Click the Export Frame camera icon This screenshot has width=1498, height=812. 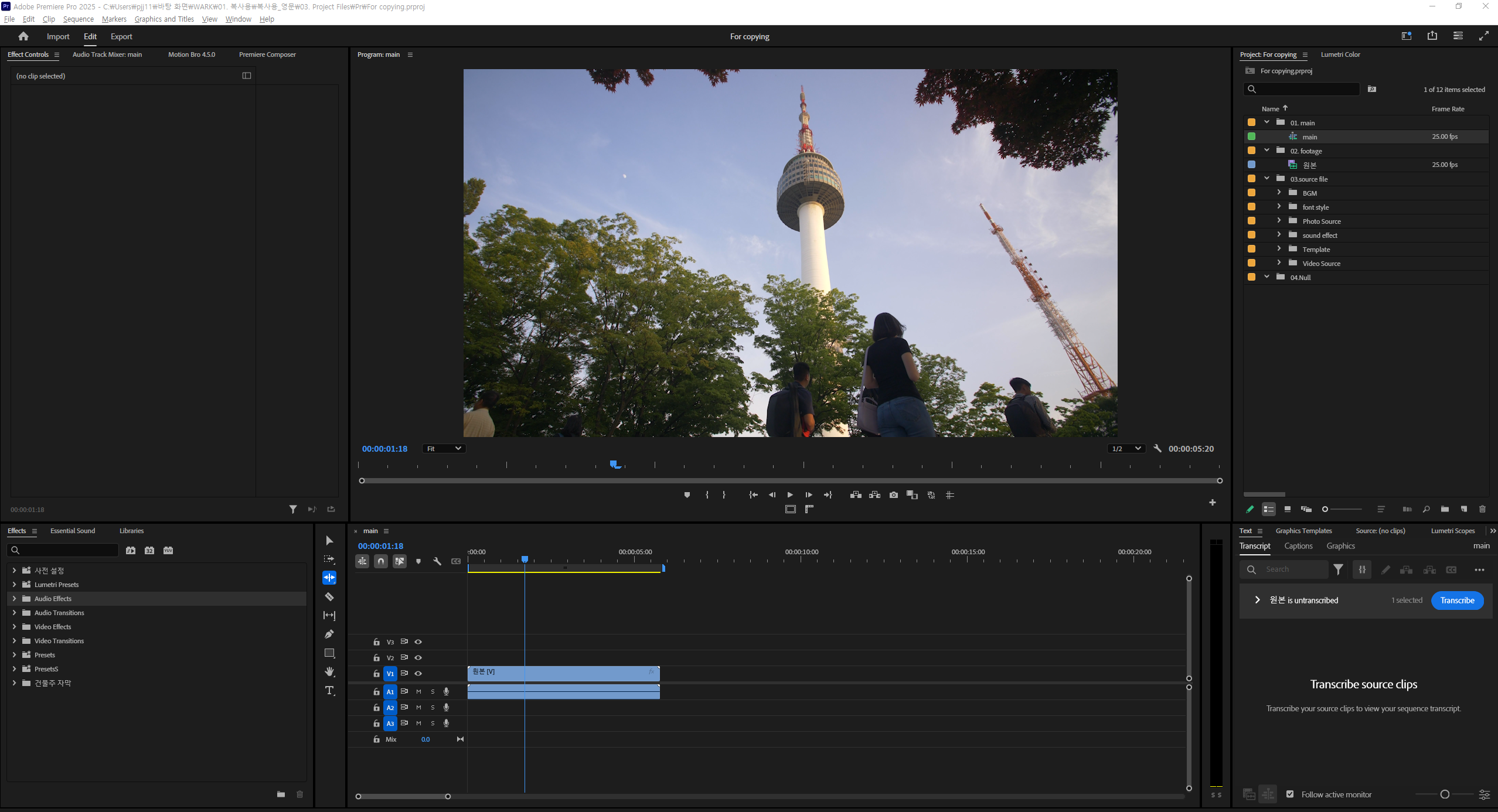(x=893, y=495)
